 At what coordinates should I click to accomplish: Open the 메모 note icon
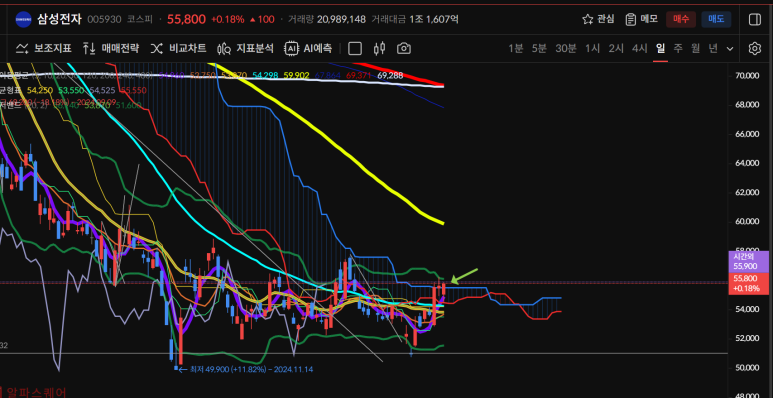[631, 19]
